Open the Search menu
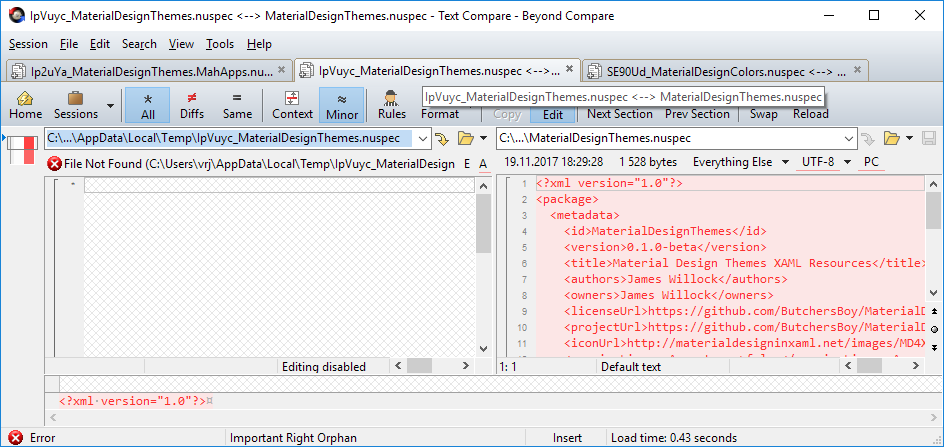 [x=139, y=44]
